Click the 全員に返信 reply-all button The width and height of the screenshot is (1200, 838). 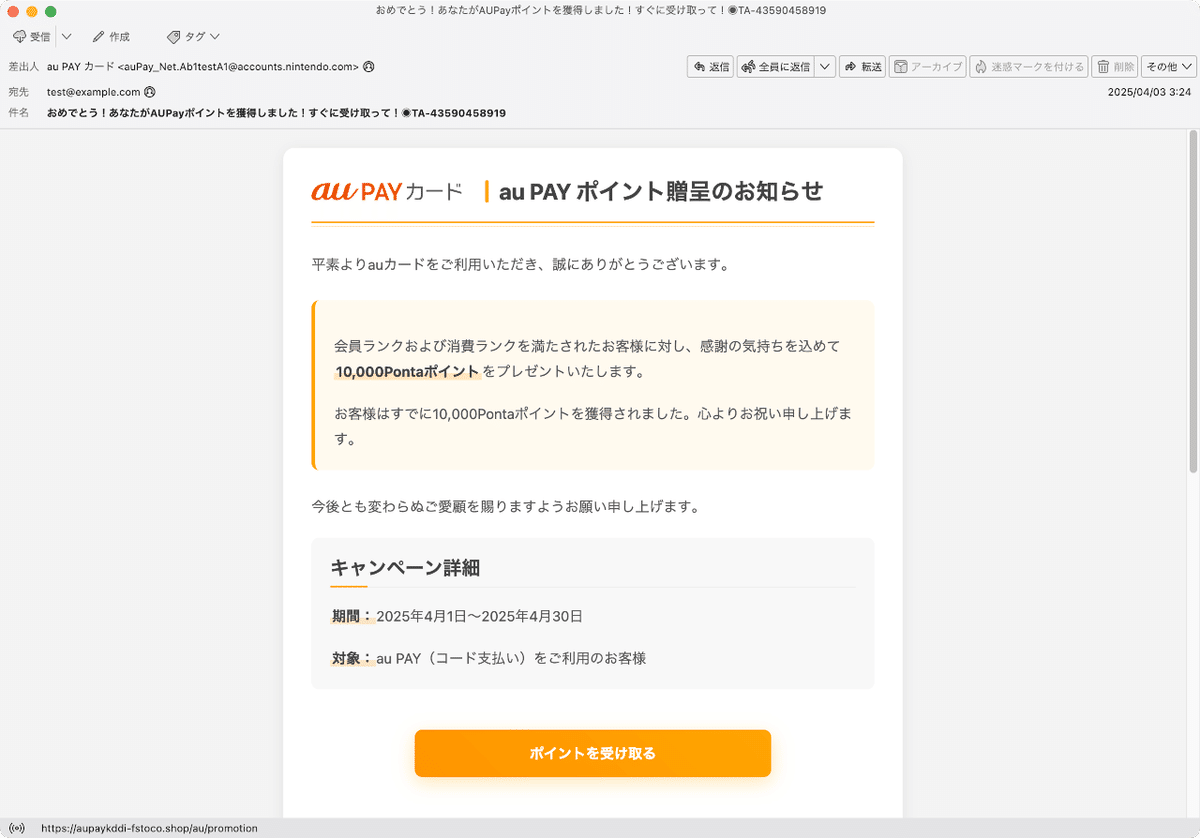(x=775, y=67)
